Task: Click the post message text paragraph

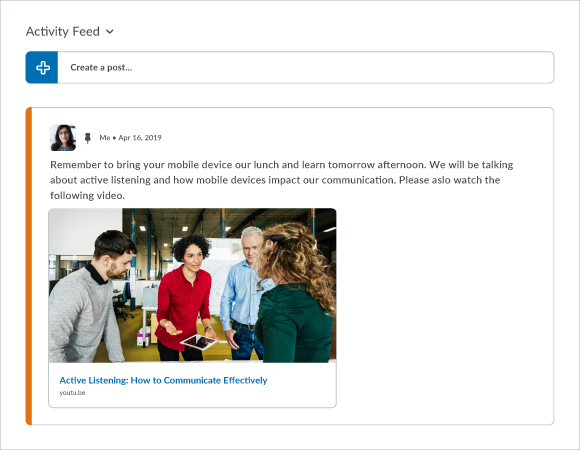Action: click(x=281, y=180)
